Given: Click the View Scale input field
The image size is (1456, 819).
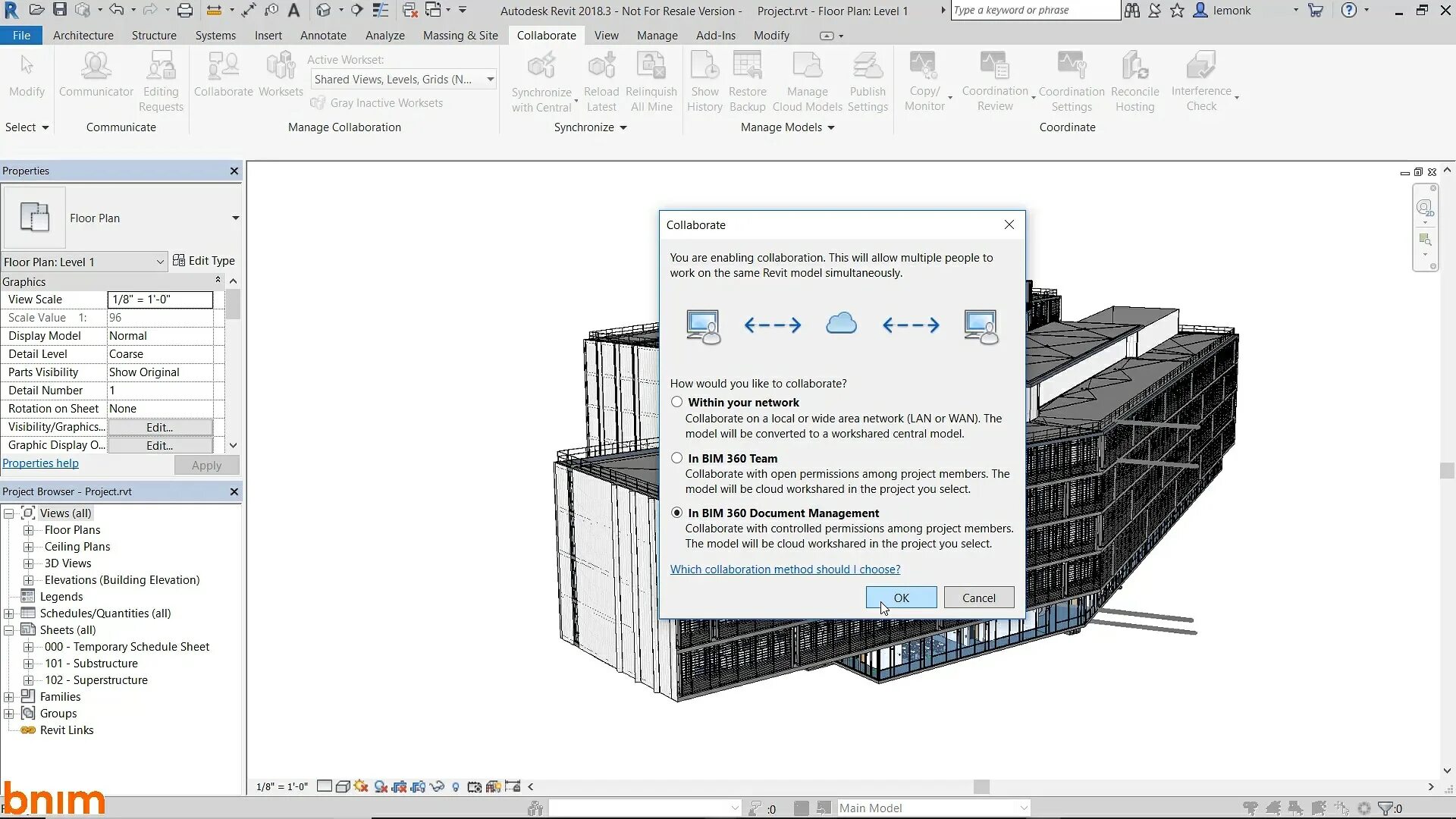Looking at the screenshot, I should 160,300.
